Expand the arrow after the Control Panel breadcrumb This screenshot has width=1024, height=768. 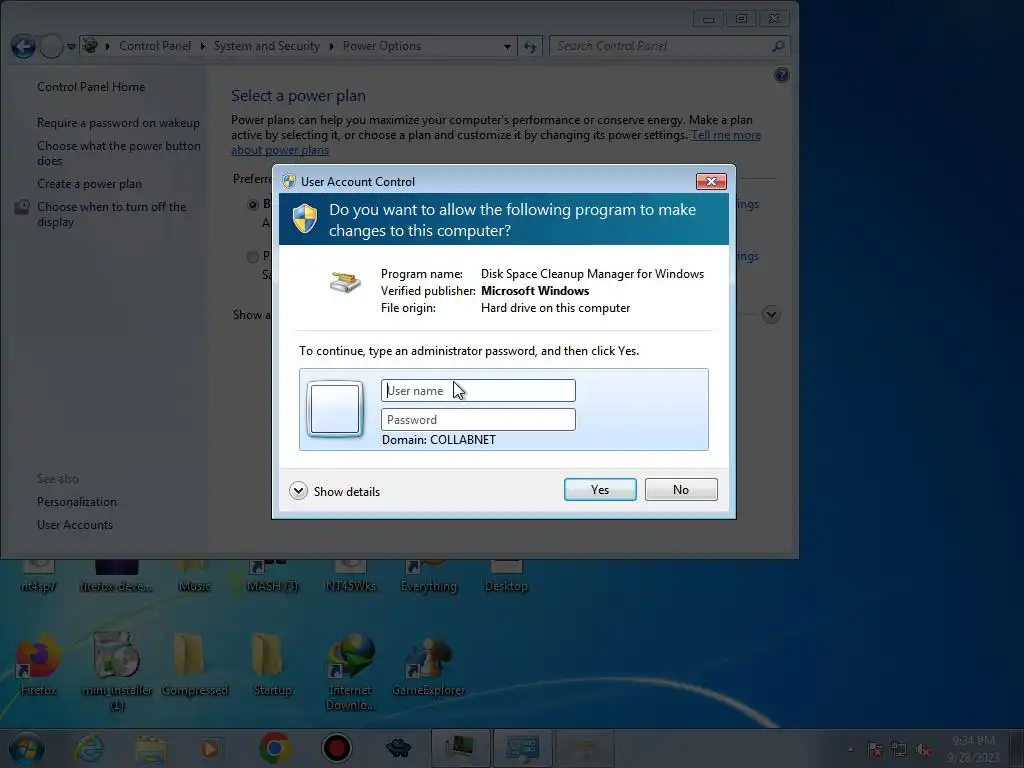202,46
